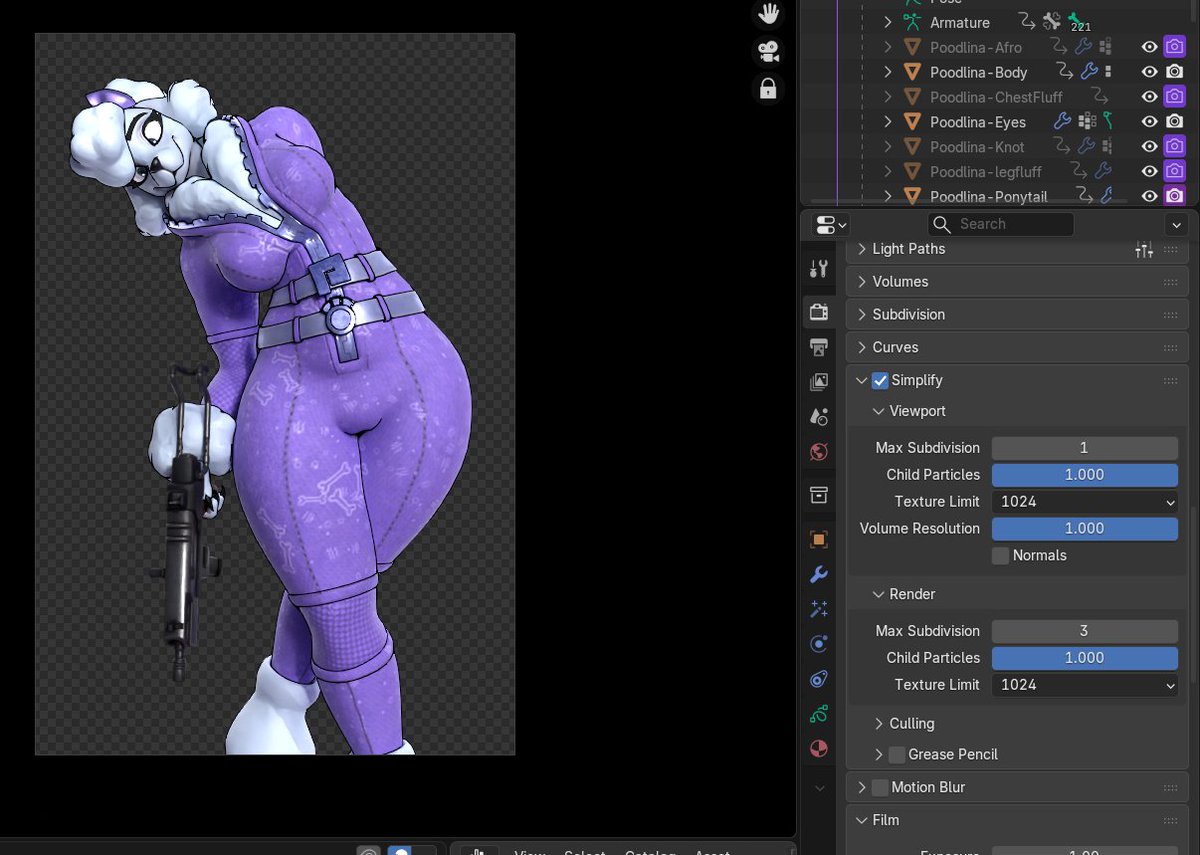The height and width of the screenshot is (855, 1200).
Task: Open the Object Data properties tab
Action: pyautogui.click(x=819, y=714)
